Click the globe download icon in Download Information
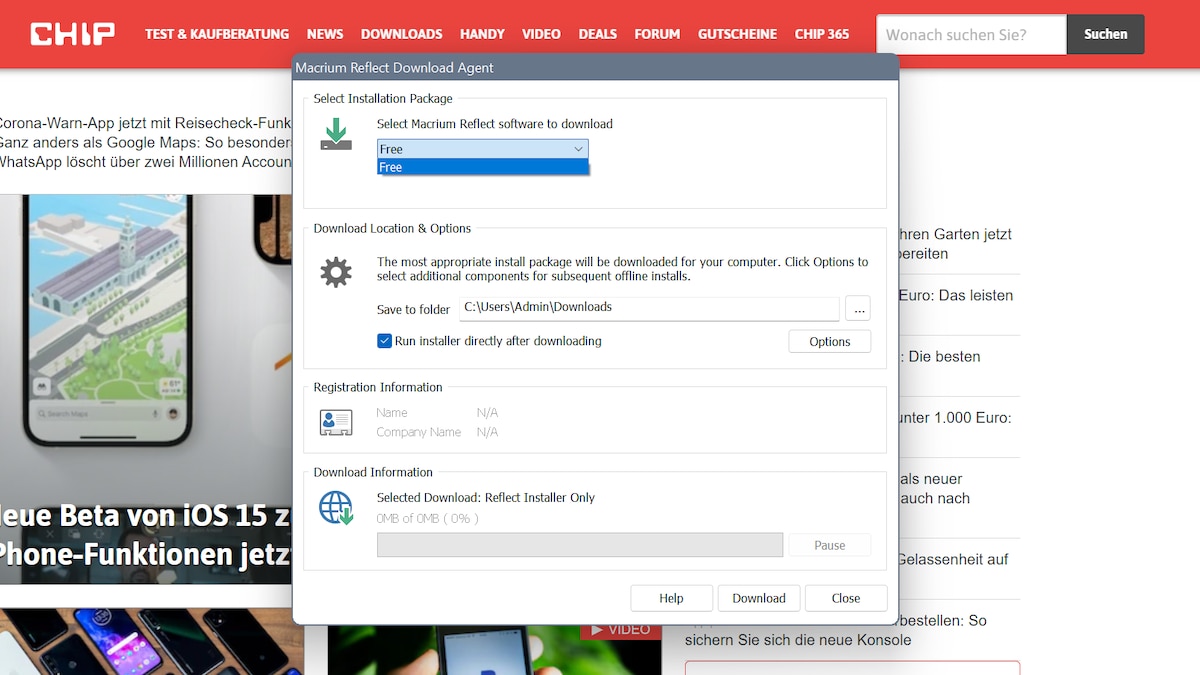 (x=336, y=508)
